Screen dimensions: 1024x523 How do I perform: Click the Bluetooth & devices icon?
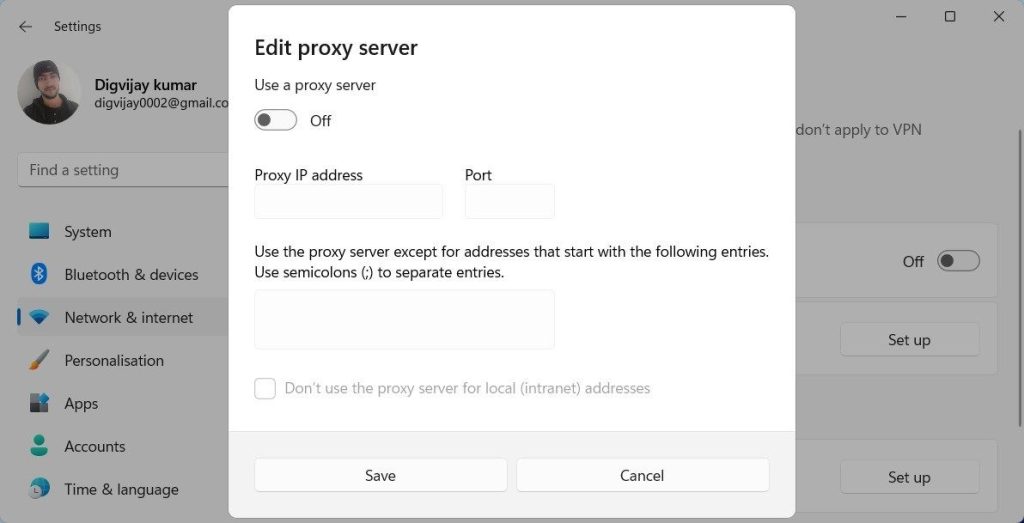(39, 274)
